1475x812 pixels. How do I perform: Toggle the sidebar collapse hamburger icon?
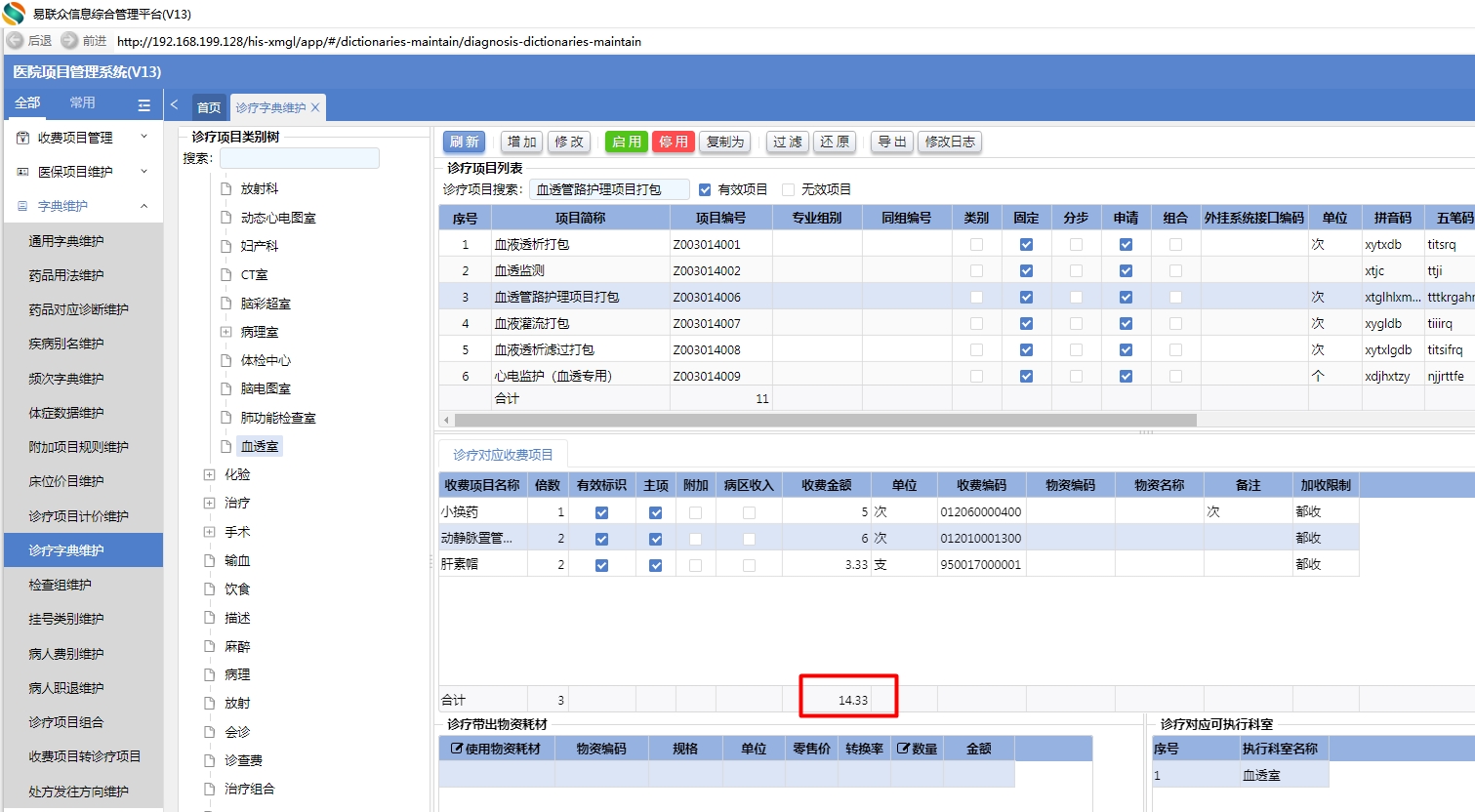coord(144,104)
